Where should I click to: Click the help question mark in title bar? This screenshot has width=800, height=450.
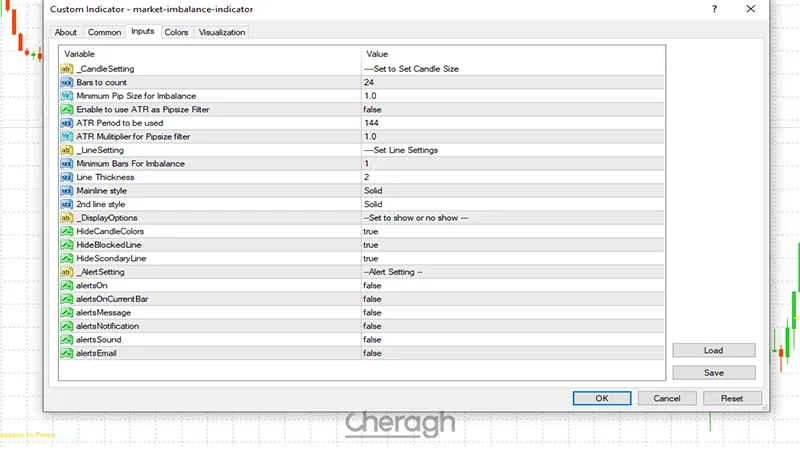714,9
